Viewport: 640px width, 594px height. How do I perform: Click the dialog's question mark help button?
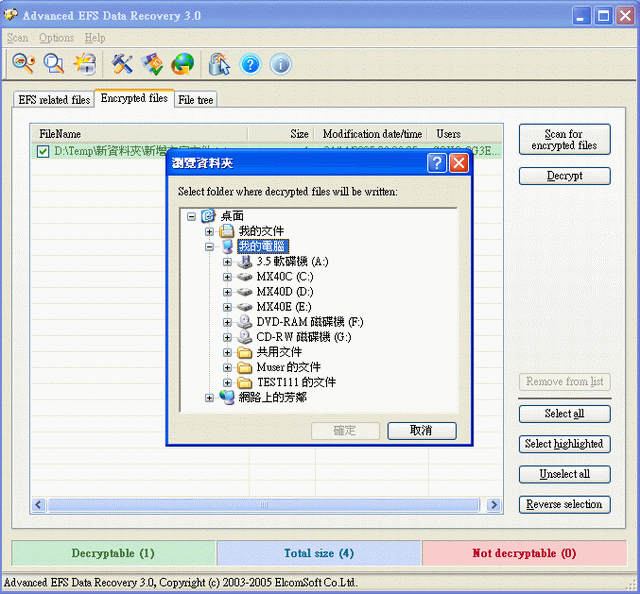coord(437,163)
